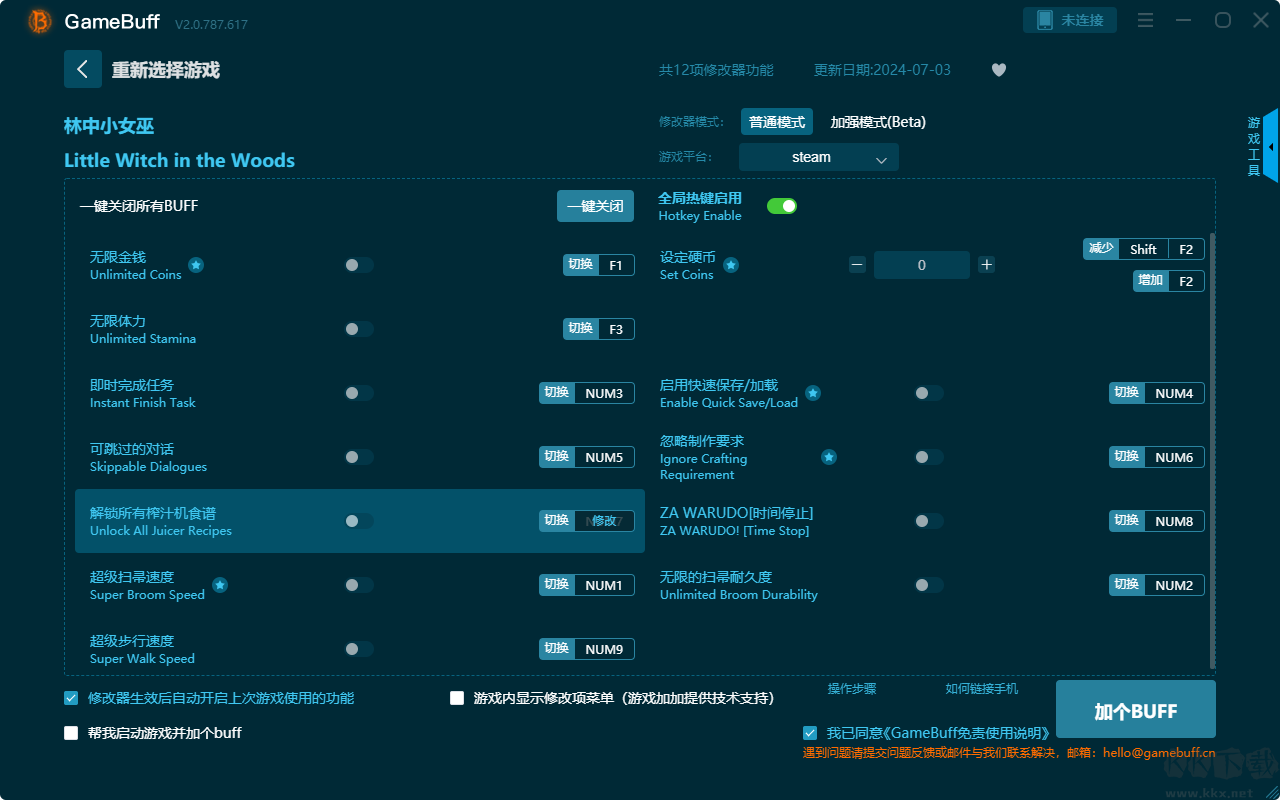Image resolution: width=1280 pixels, height=800 pixels.
Task: Click the F3 hotkey for Unlimited Stamina
Action: coord(616,329)
